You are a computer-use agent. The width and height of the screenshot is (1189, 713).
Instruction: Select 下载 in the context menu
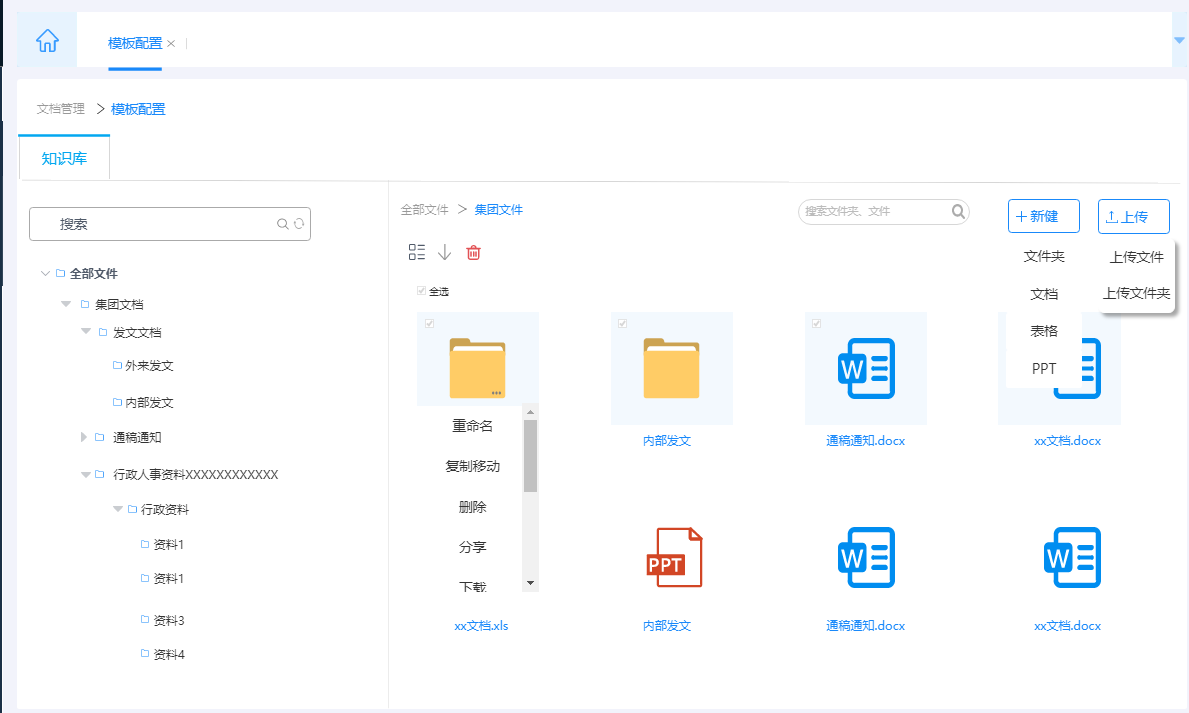click(x=472, y=586)
